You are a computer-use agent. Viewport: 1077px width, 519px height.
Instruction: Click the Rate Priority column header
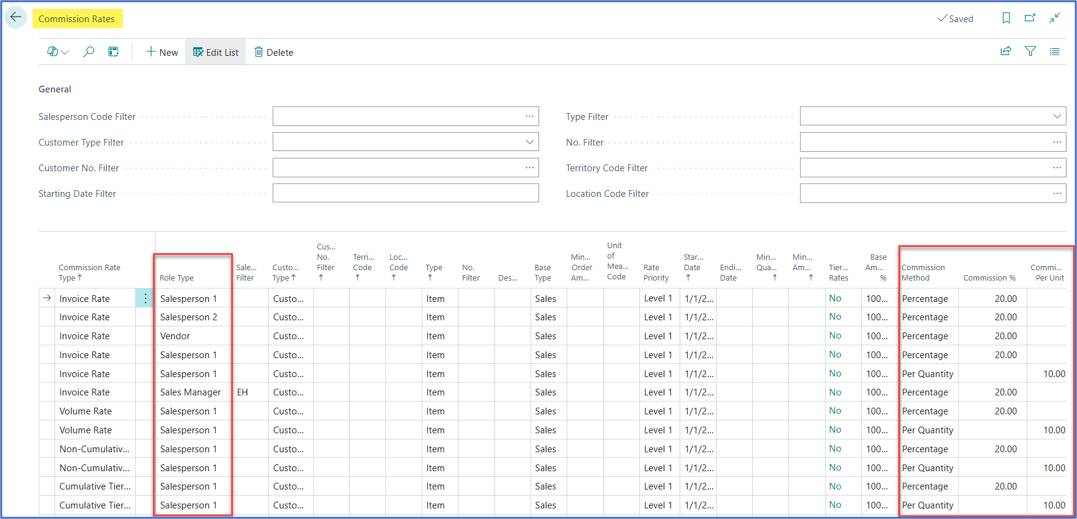click(x=656, y=273)
